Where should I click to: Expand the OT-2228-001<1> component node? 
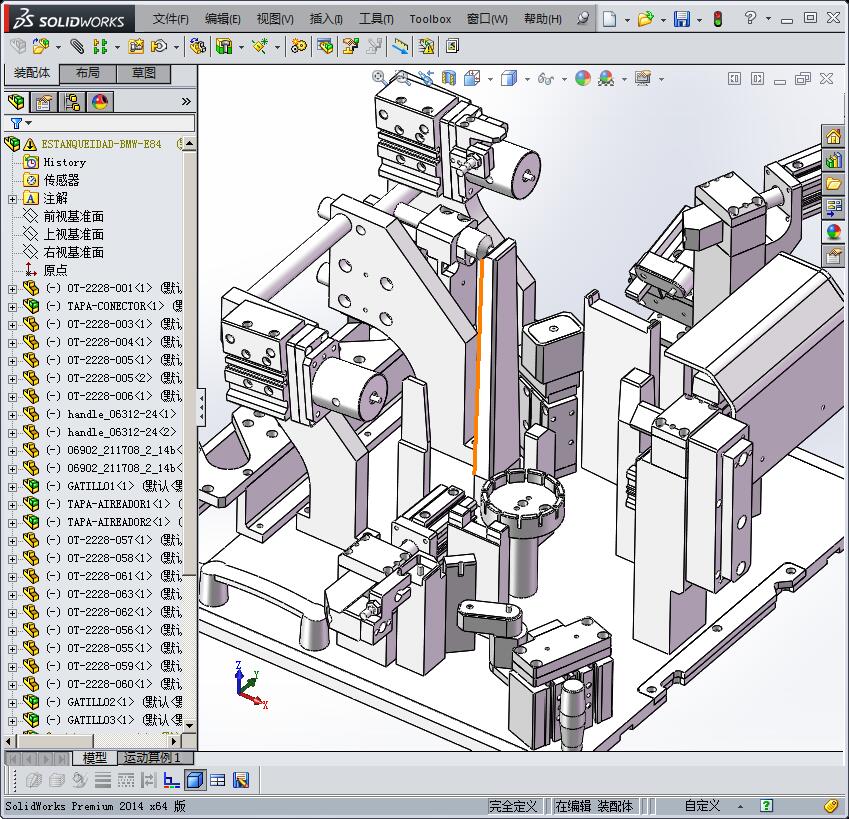point(12,289)
